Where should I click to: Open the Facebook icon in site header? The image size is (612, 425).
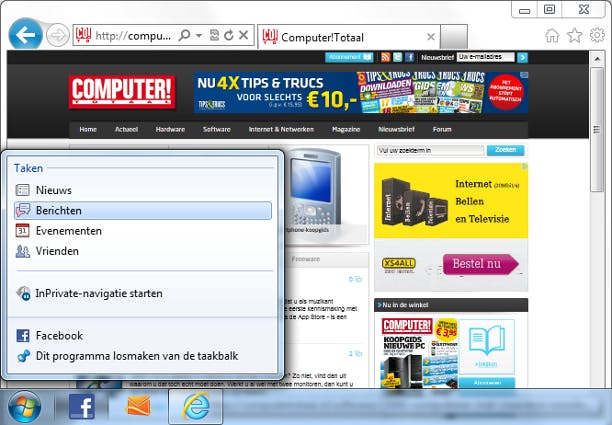(x=409, y=57)
